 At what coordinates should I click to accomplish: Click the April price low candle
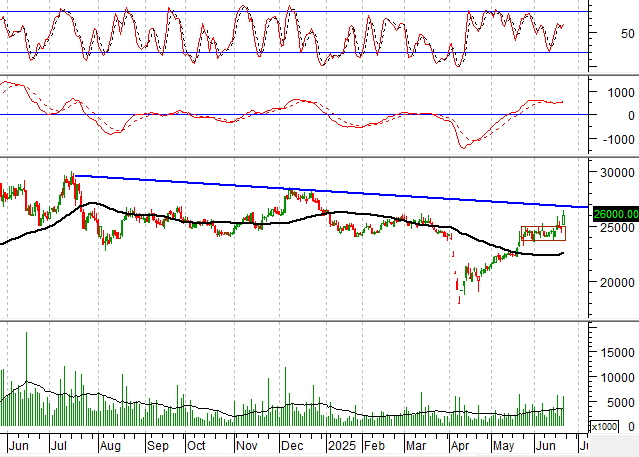(459, 296)
